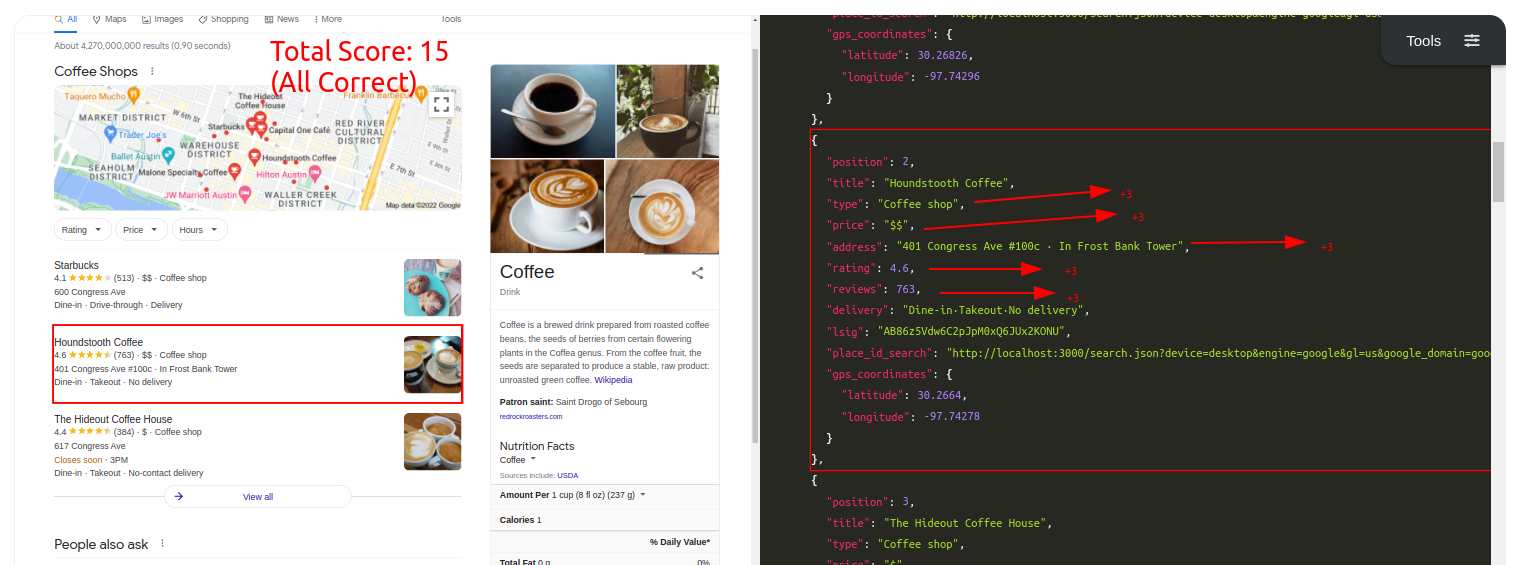The width and height of the screenshot is (1524, 565).
Task: Click the Ballet Austin marker on the map
Action: click(168, 156)
